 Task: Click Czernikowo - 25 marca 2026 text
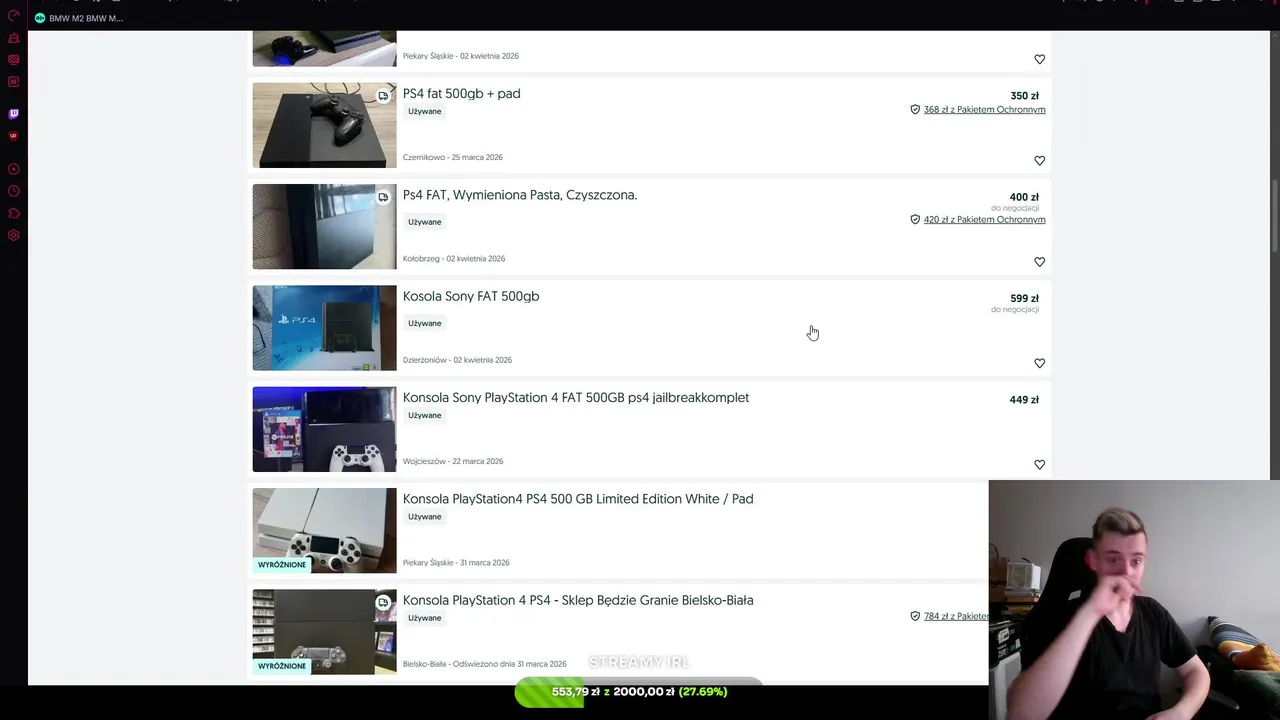[453, 157]
